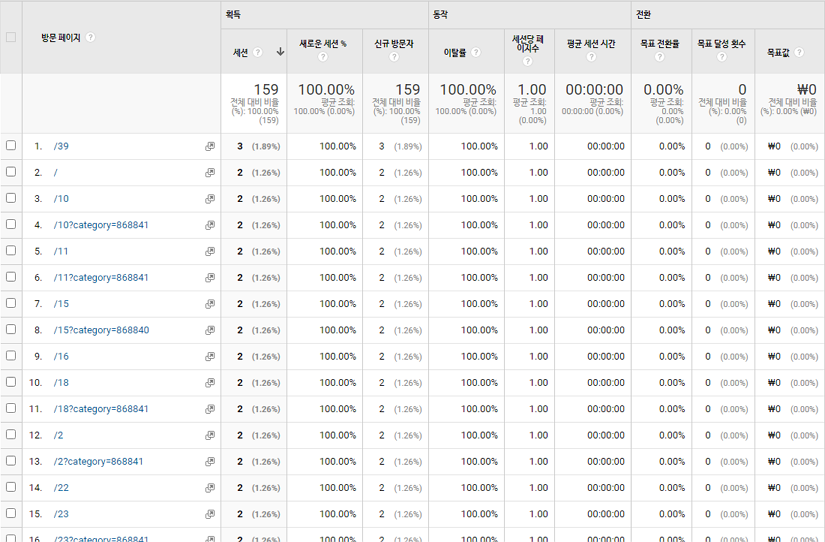
Task: Open the external link icon for /18?category=868841
Action: [210, 409]
